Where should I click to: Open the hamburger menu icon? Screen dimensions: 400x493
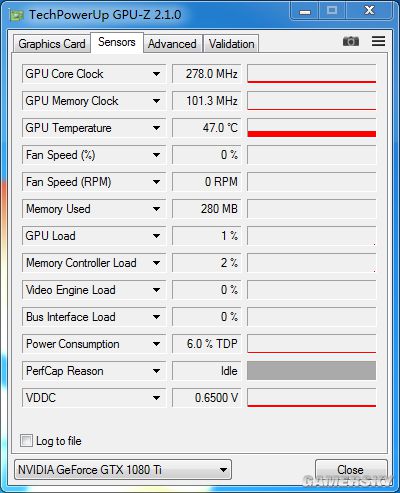click(x=378, y=41)
